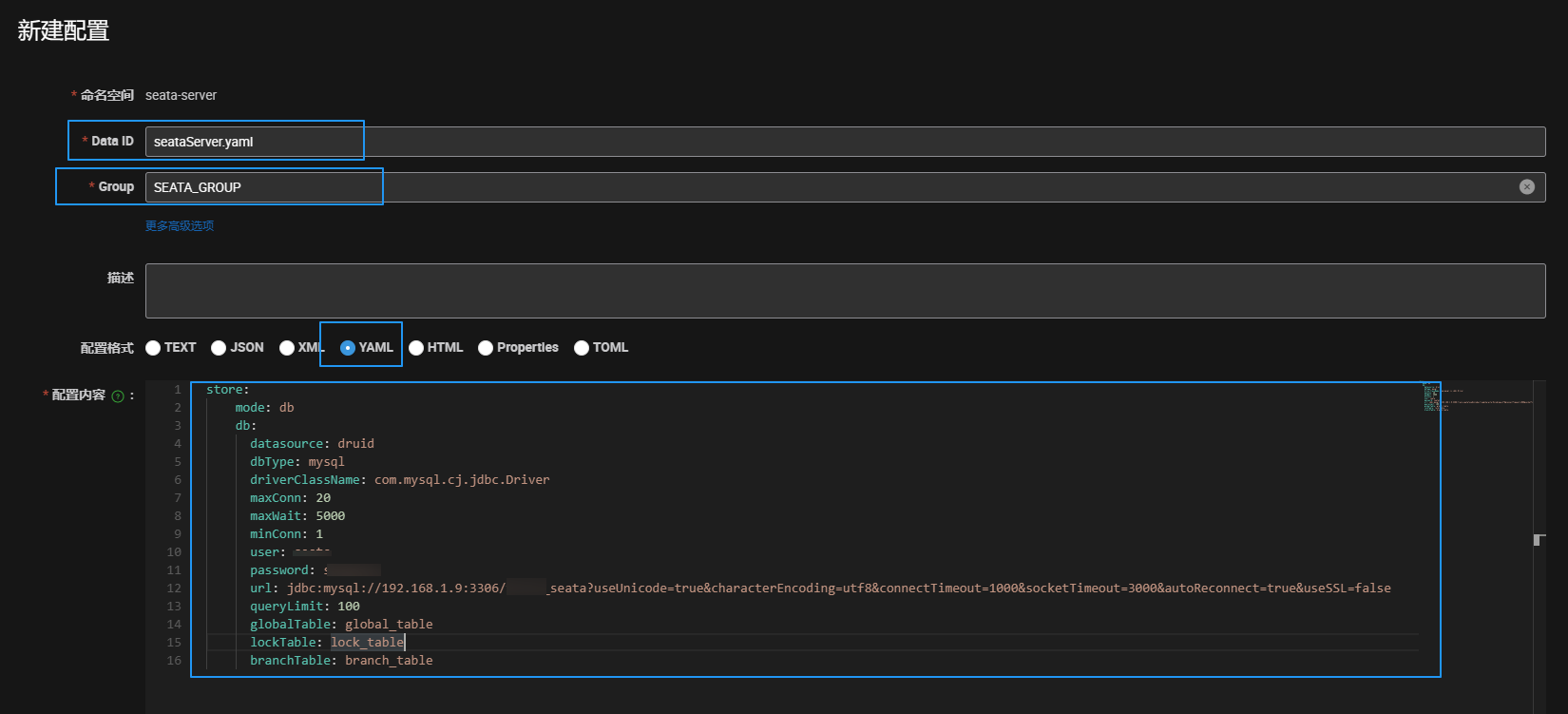Viewport: 1568px width, 714px height.
Task: Click line number 16 in gutter
Action: (174, 661)
